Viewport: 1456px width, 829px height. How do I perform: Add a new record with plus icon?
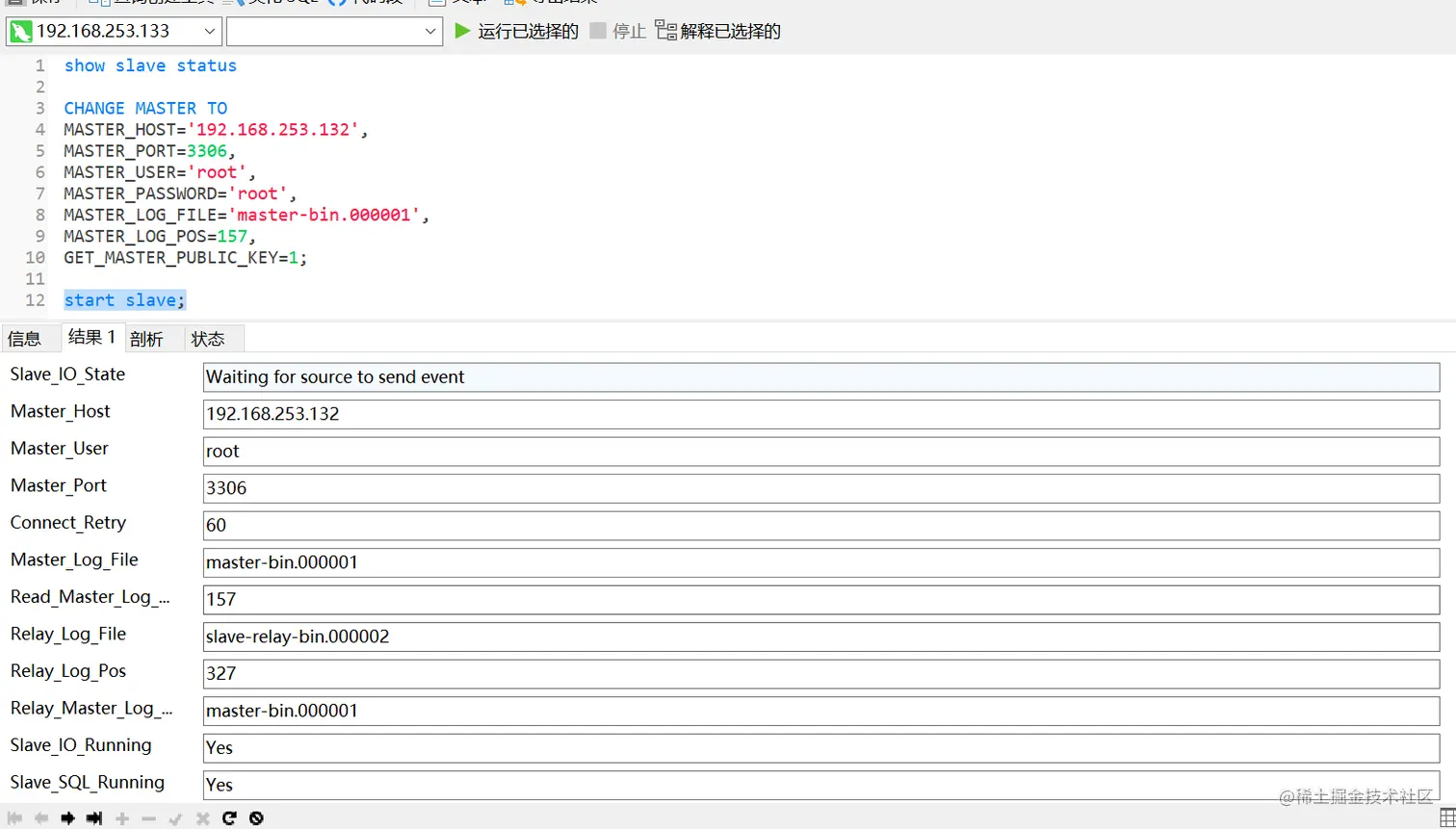(x=122, y=818)
